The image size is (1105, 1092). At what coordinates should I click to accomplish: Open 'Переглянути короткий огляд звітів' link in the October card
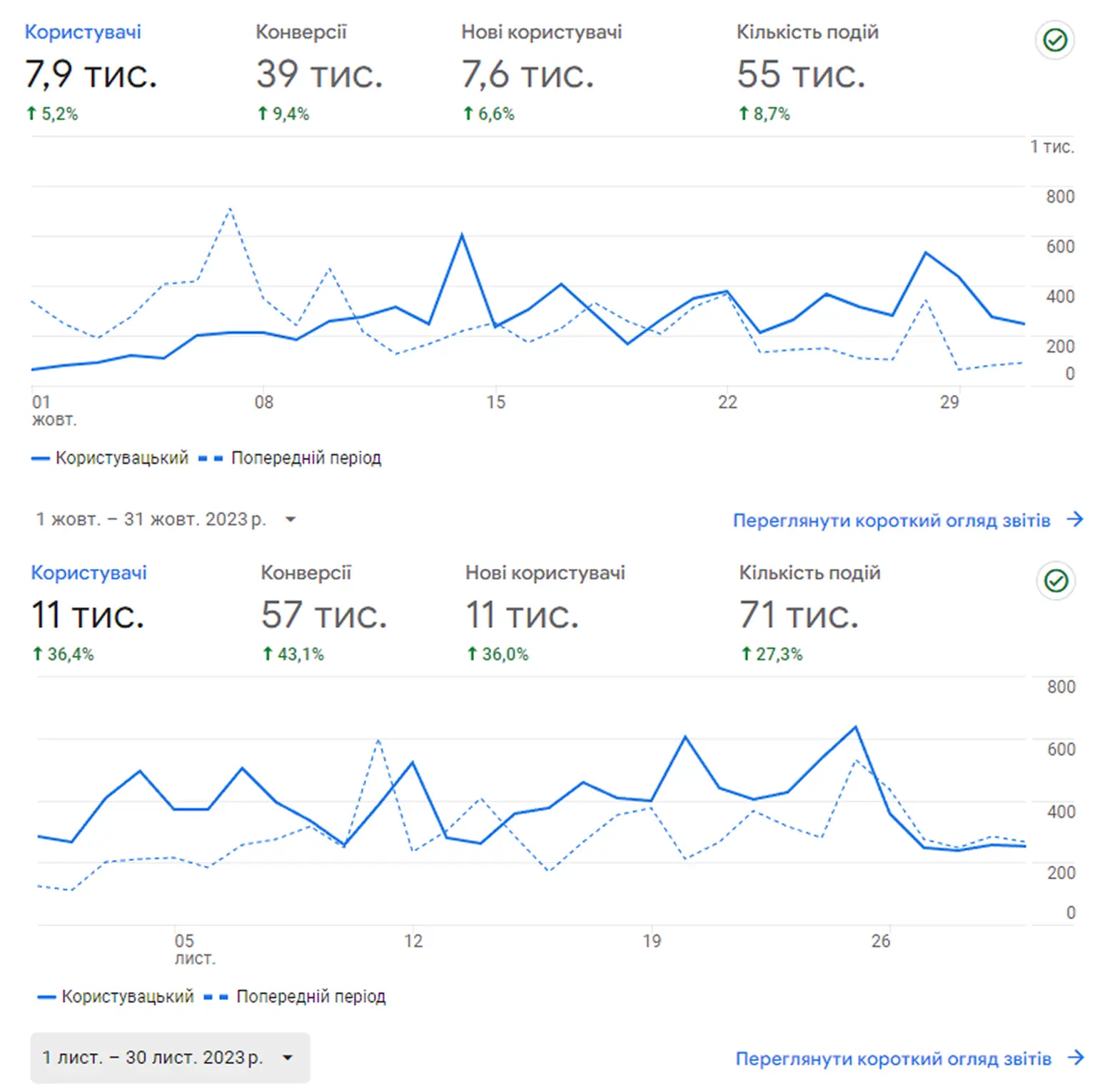coord(892,520)
